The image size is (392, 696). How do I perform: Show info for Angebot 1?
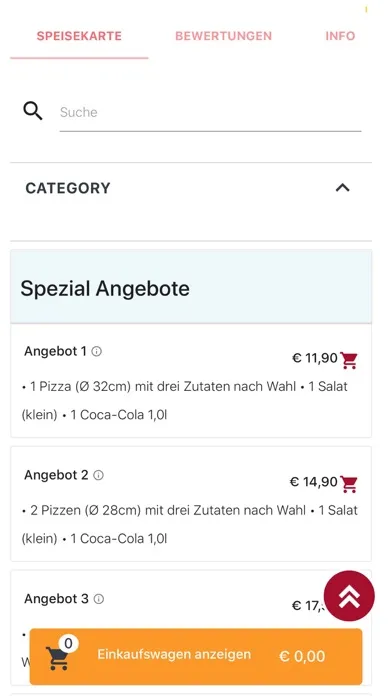click(96, 352)
